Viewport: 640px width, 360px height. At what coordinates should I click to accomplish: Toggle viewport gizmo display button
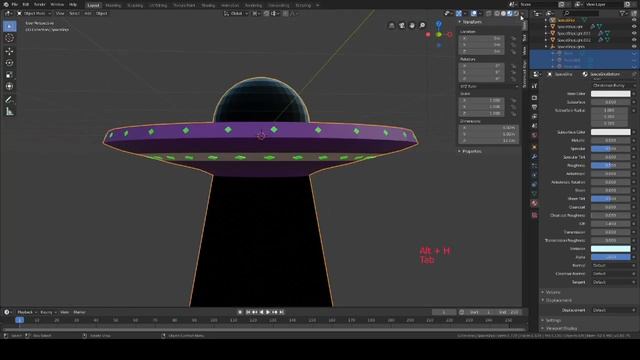(x=459, y=13)
